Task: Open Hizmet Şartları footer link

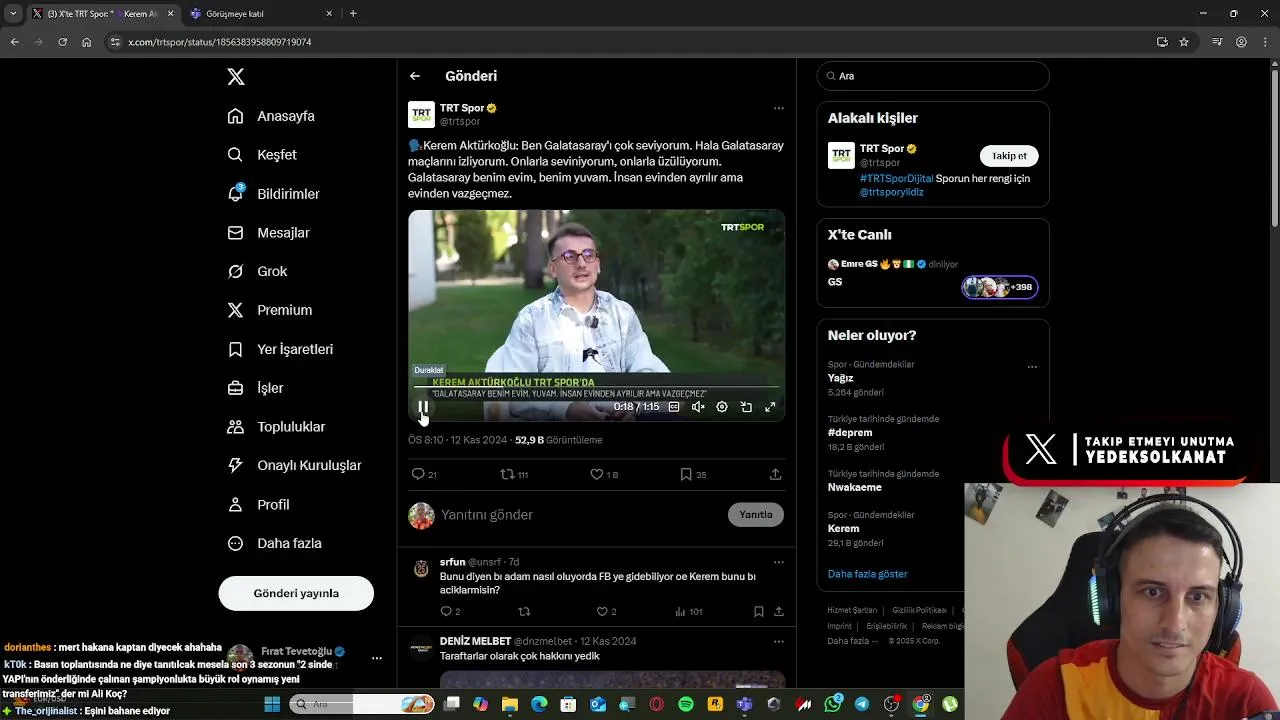Action: [852, 610]
